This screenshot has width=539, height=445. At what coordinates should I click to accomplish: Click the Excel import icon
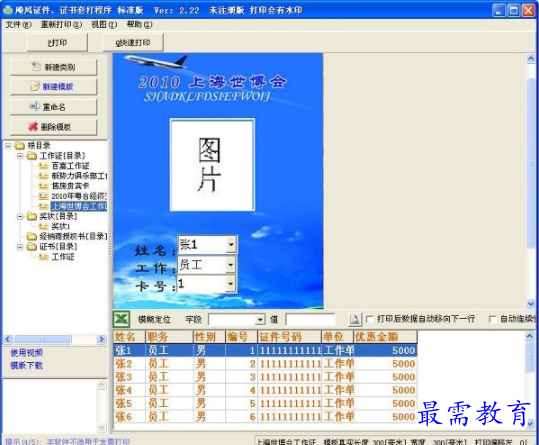[x=121, y=319]
